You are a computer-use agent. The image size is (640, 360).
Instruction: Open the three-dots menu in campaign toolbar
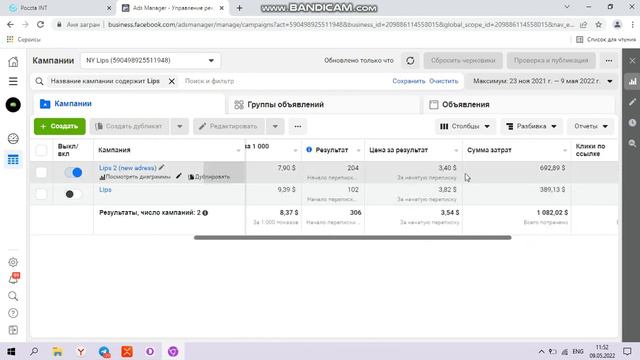pyautogui.click(x=298, y=127)
